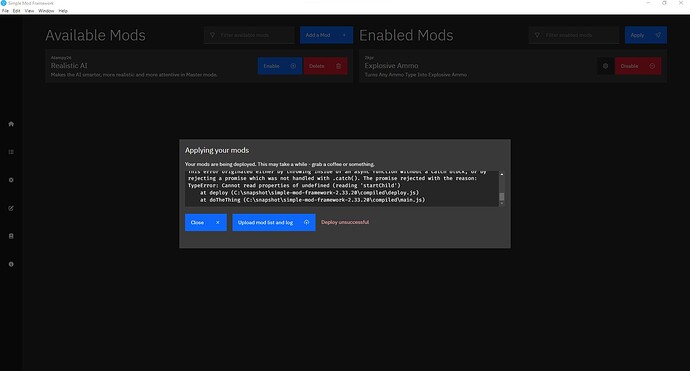The image size is (690, 371).
Task: Click the plus circle icon on Enable
Action: point(293,66)
